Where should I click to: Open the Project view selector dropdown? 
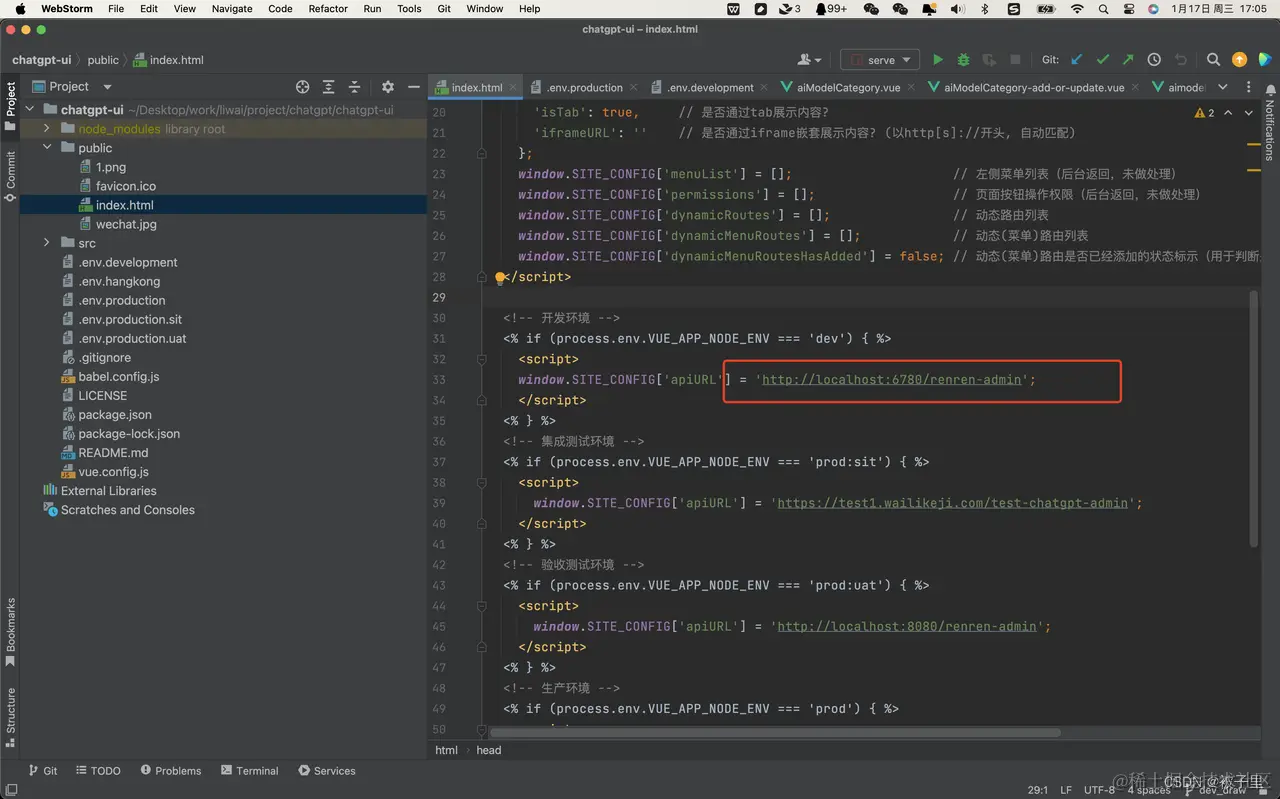72,87
